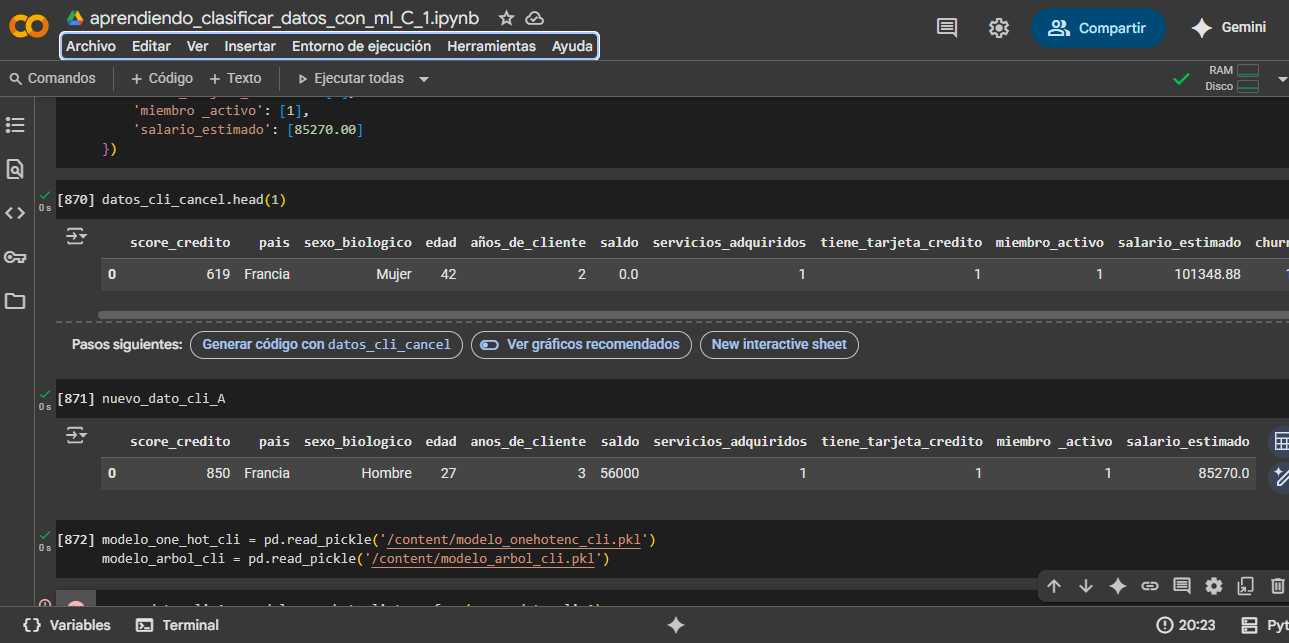Viewport: 1289px width, 643px height.
Task: Click the 20:23 status indicator at the bottom
Action: coord(1186,625)
